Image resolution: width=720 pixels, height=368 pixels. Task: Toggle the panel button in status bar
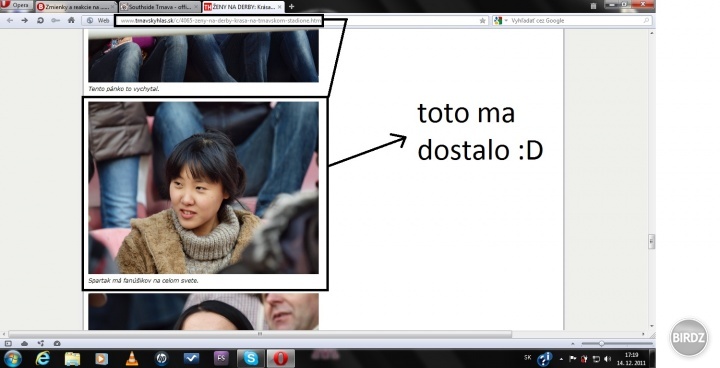click(x=8, y=343)
